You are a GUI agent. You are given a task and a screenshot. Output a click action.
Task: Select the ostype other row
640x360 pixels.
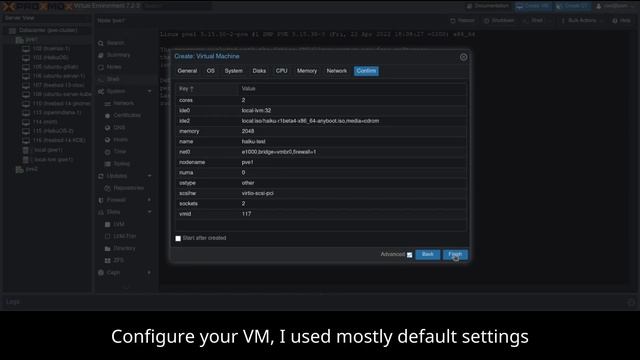pos(321,183)
